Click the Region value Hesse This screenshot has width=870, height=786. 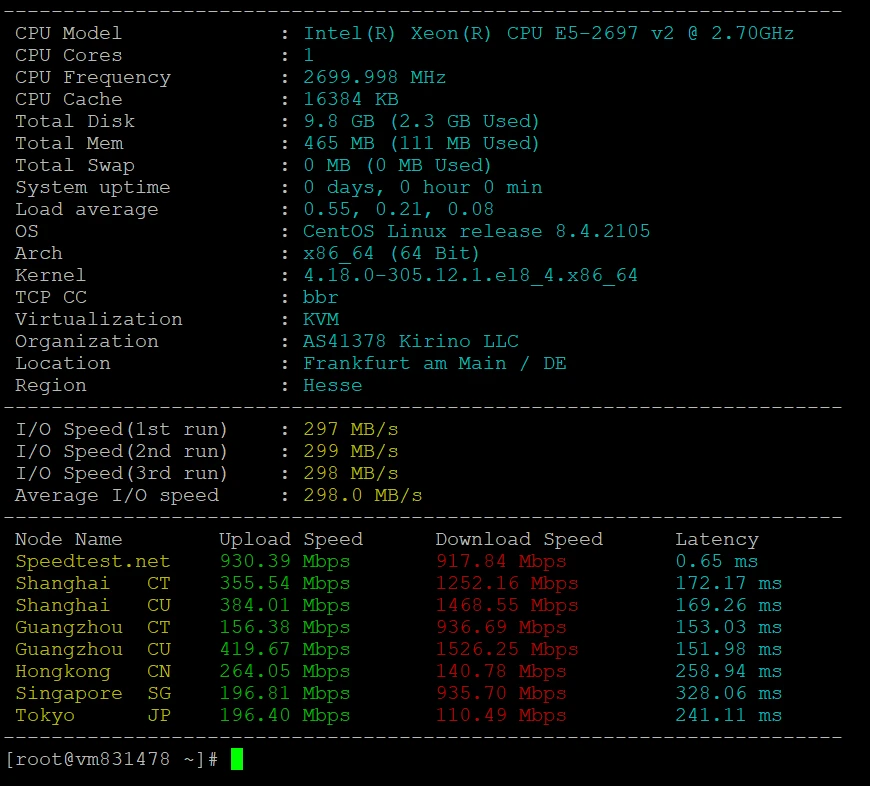[332, 386]
